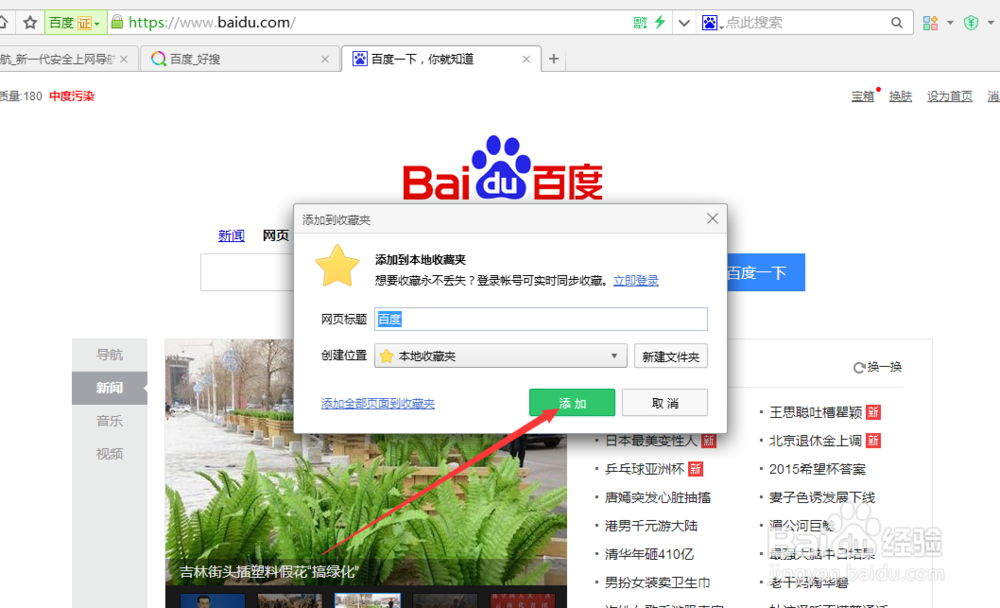1000x608 pixels.
Task: Open the news item 港男千元游大陆
Action: [x=651, y=526]
